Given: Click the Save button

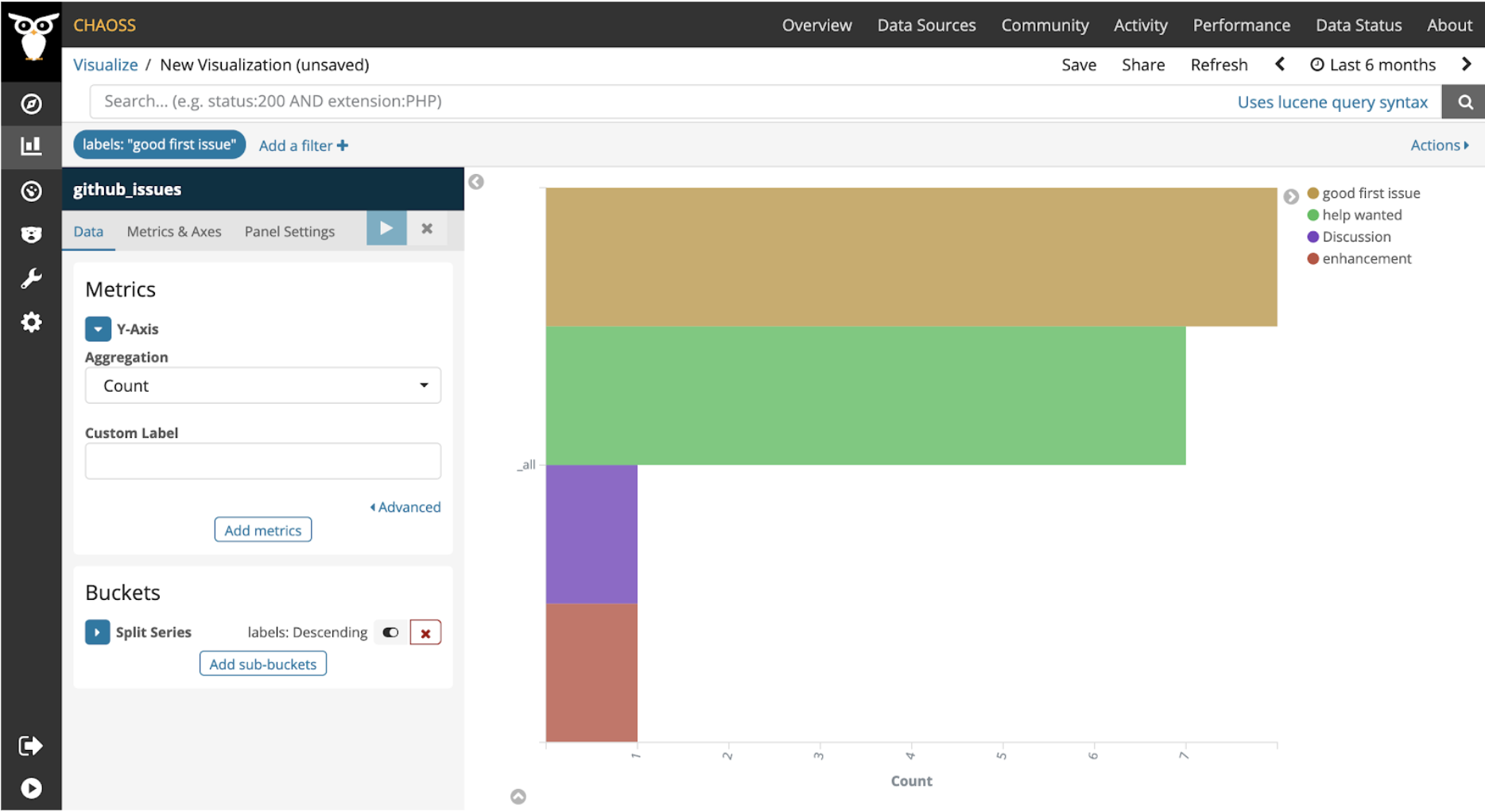Looking at the screenshot, I should click(x=1079, y=65).
